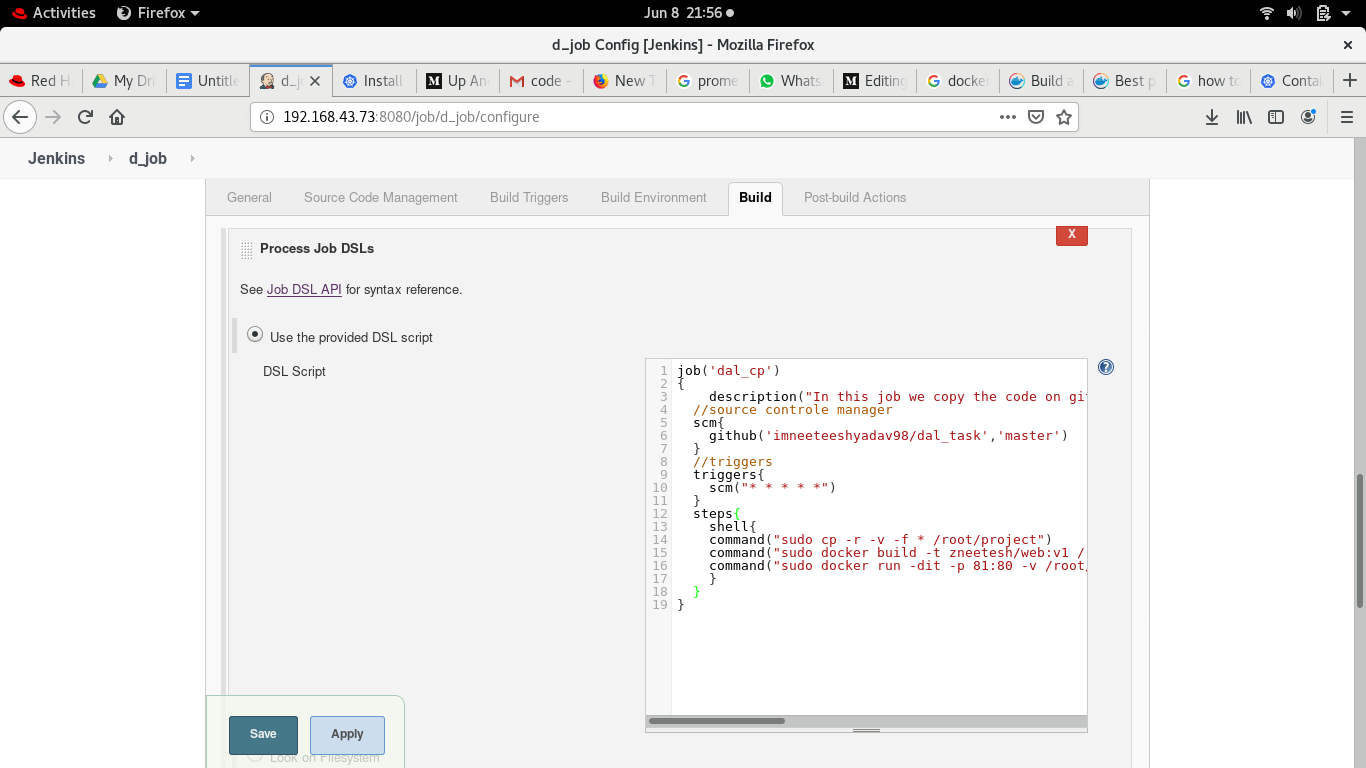
Task: Toggle the sidebar view icon
Action: (x=1276, y=117)
